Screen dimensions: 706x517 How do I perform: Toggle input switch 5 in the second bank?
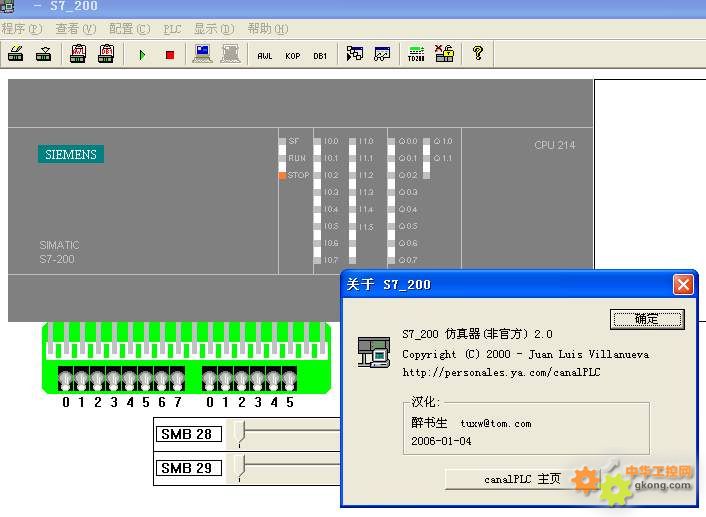(290, 379)
